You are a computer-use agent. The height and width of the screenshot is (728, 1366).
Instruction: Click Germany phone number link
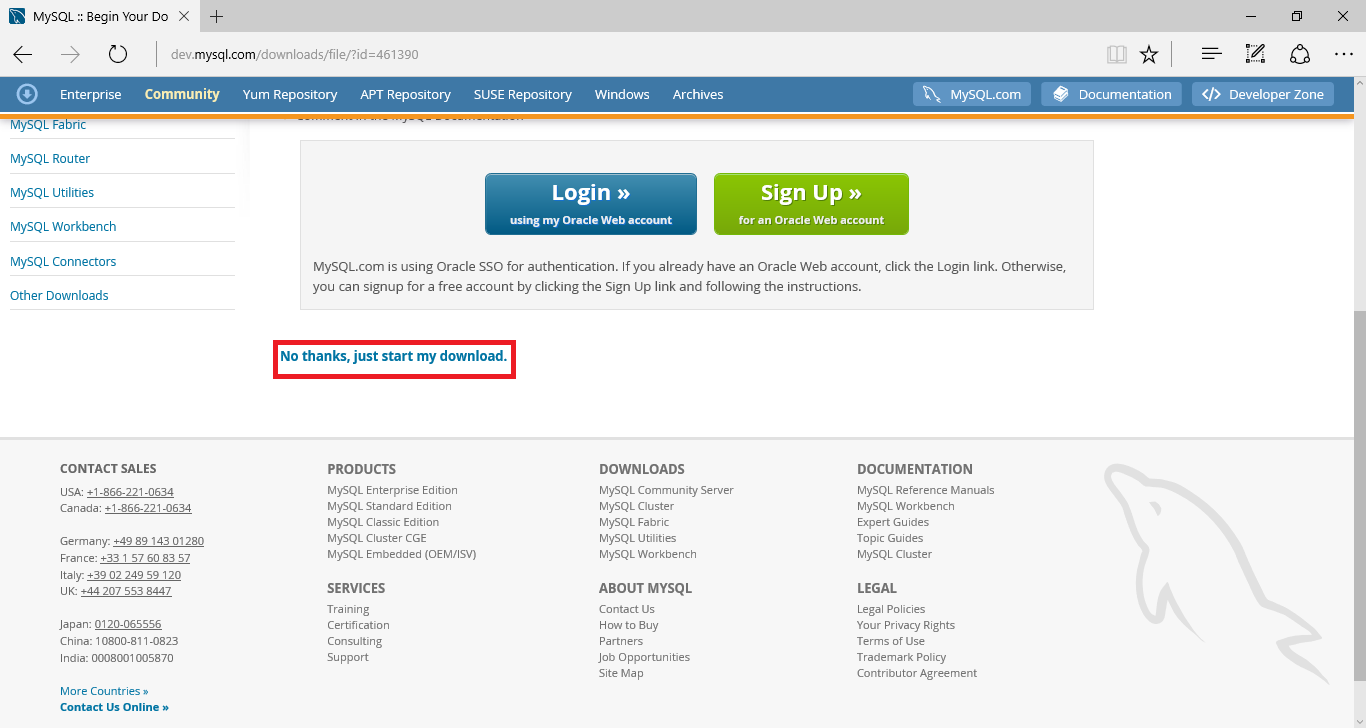[158, 541]
